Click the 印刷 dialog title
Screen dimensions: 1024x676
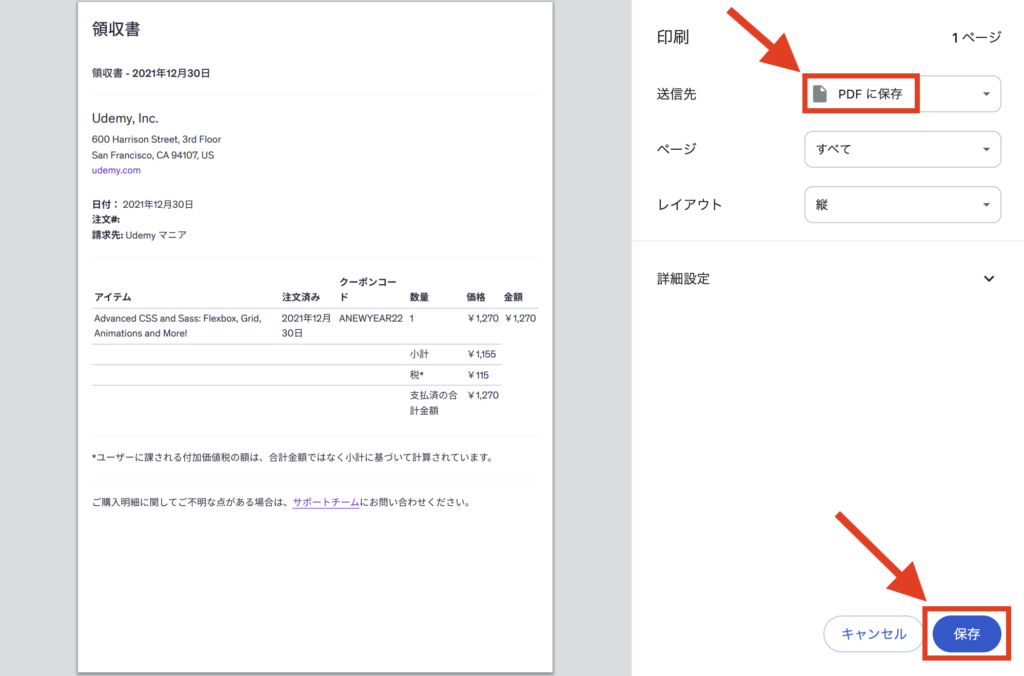pos(672,38)
